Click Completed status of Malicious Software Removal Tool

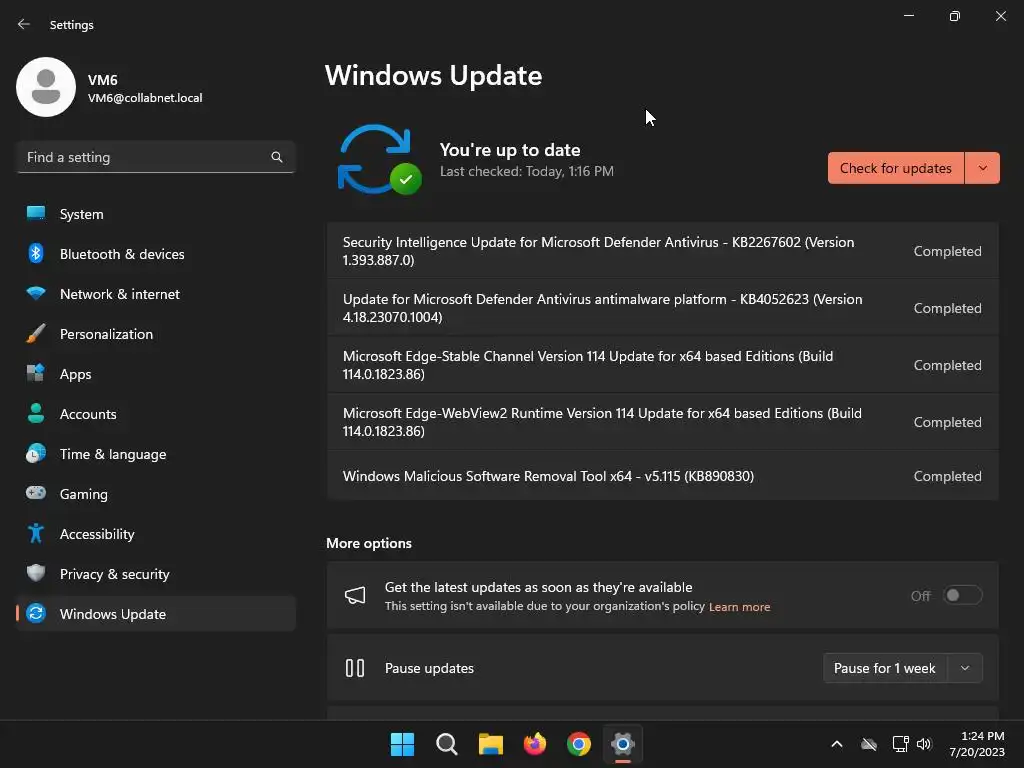coord(947,476)
